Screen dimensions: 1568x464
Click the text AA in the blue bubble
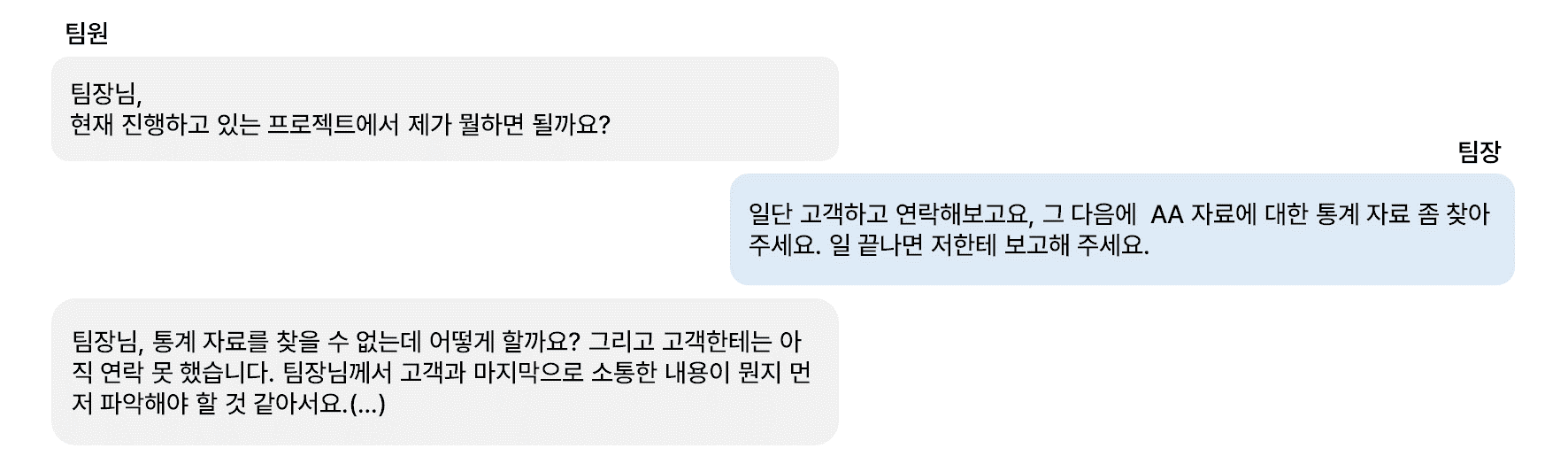coord(1166,214)
